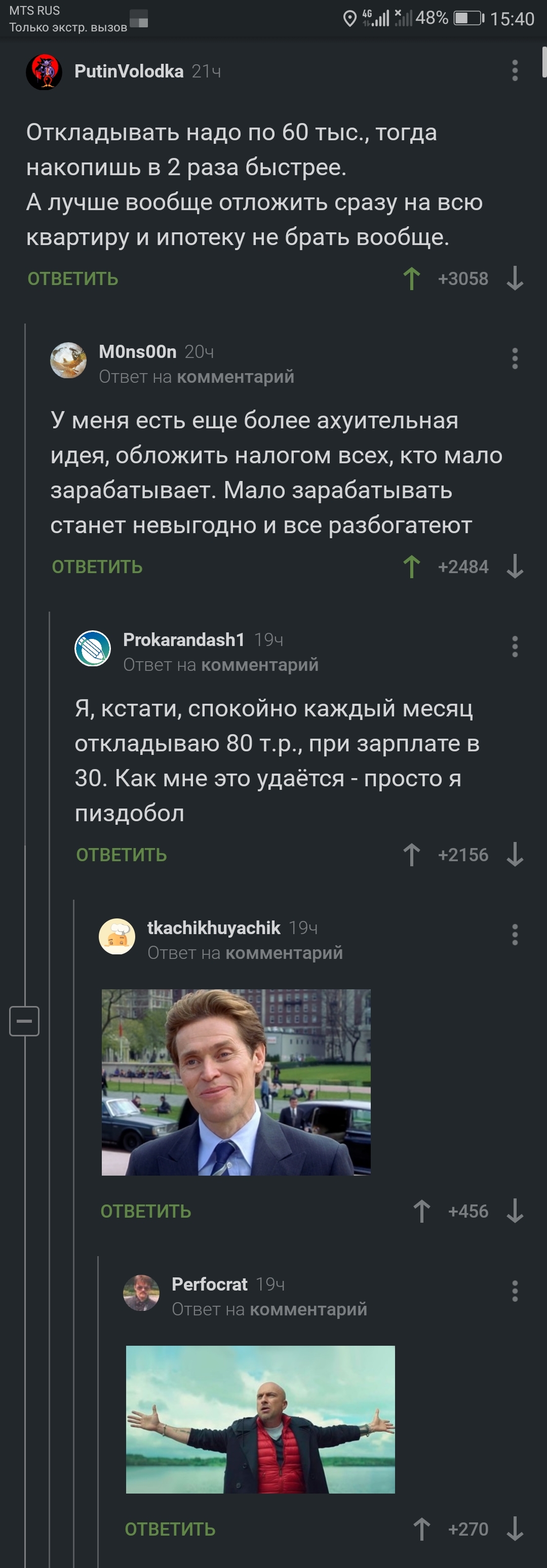
Task: Collapse the comment thread with minus box
Action: click(24, 1021)
